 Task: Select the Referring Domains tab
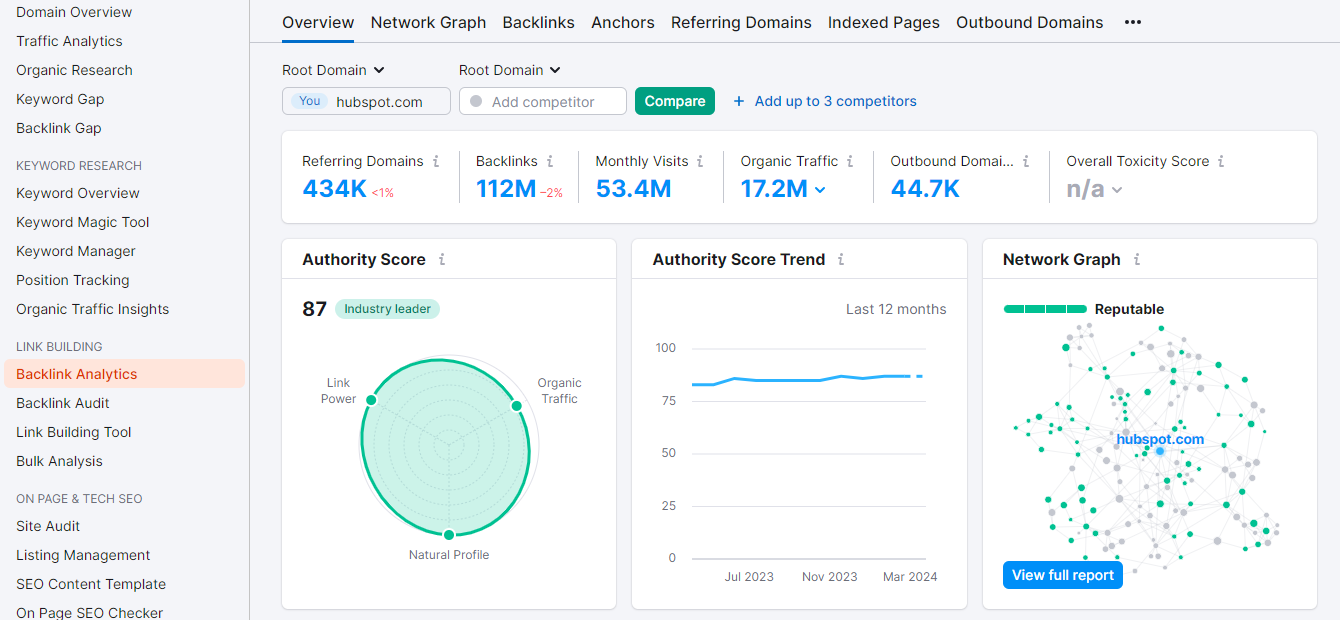pos(741,22)
